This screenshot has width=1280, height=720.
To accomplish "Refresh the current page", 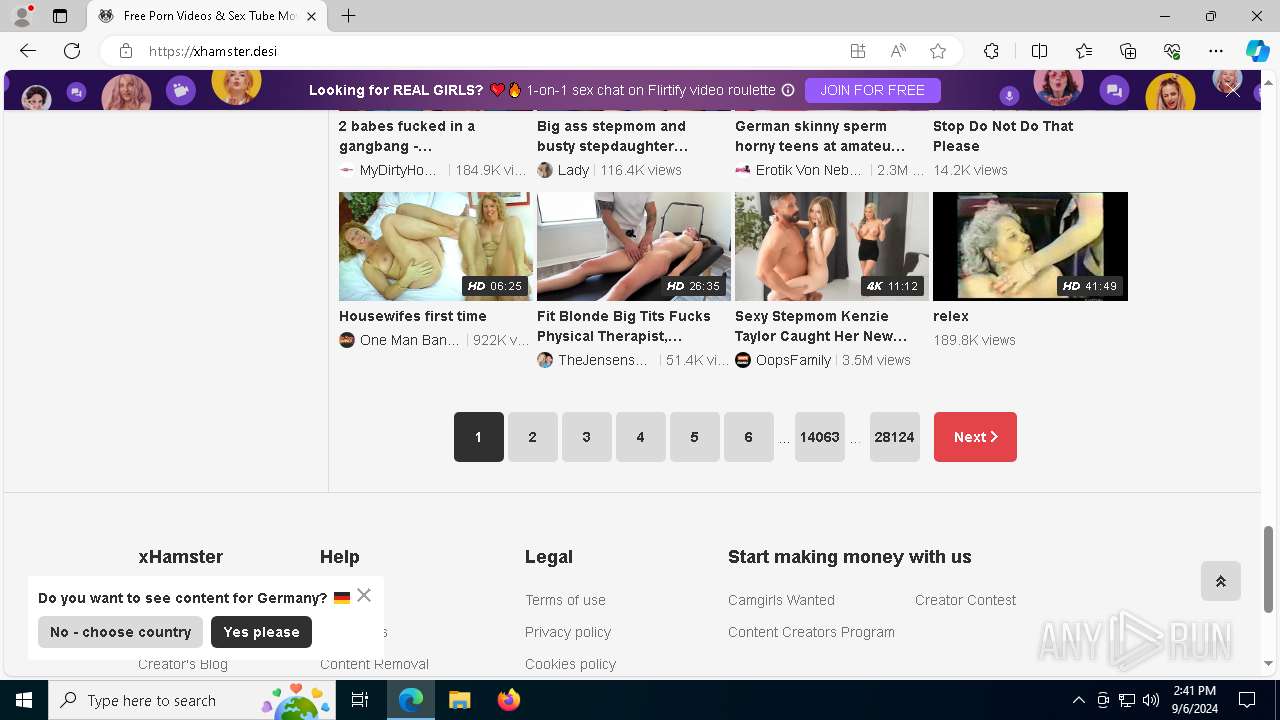I will coord(72,51).
